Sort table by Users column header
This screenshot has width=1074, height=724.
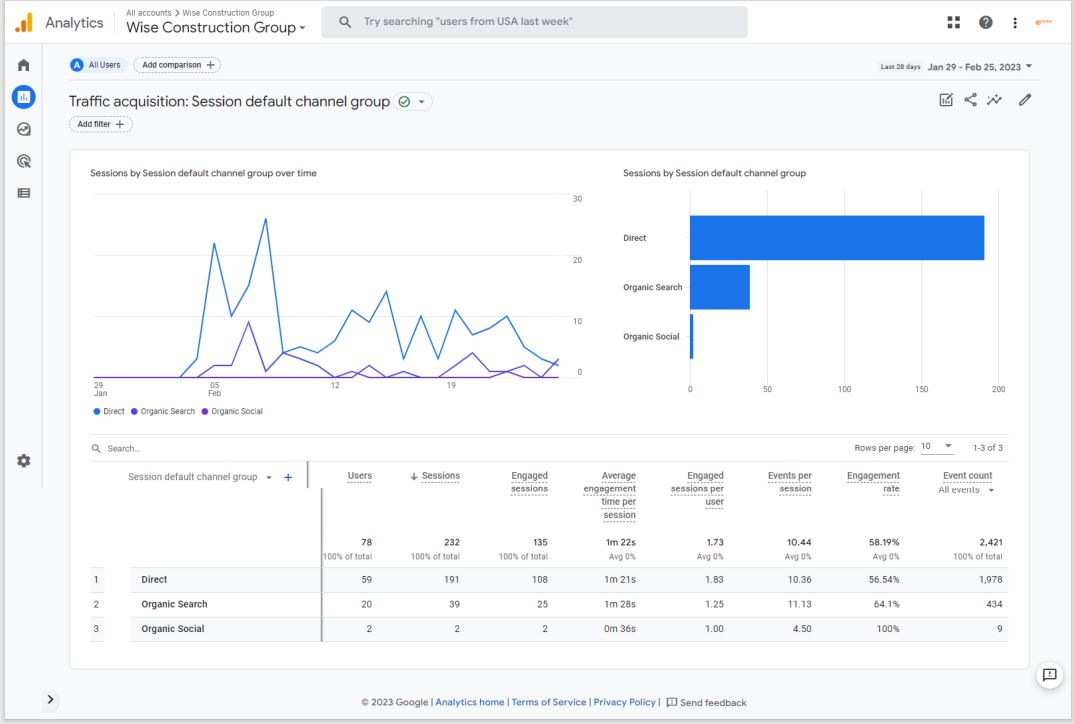click(x=359, y=476)
